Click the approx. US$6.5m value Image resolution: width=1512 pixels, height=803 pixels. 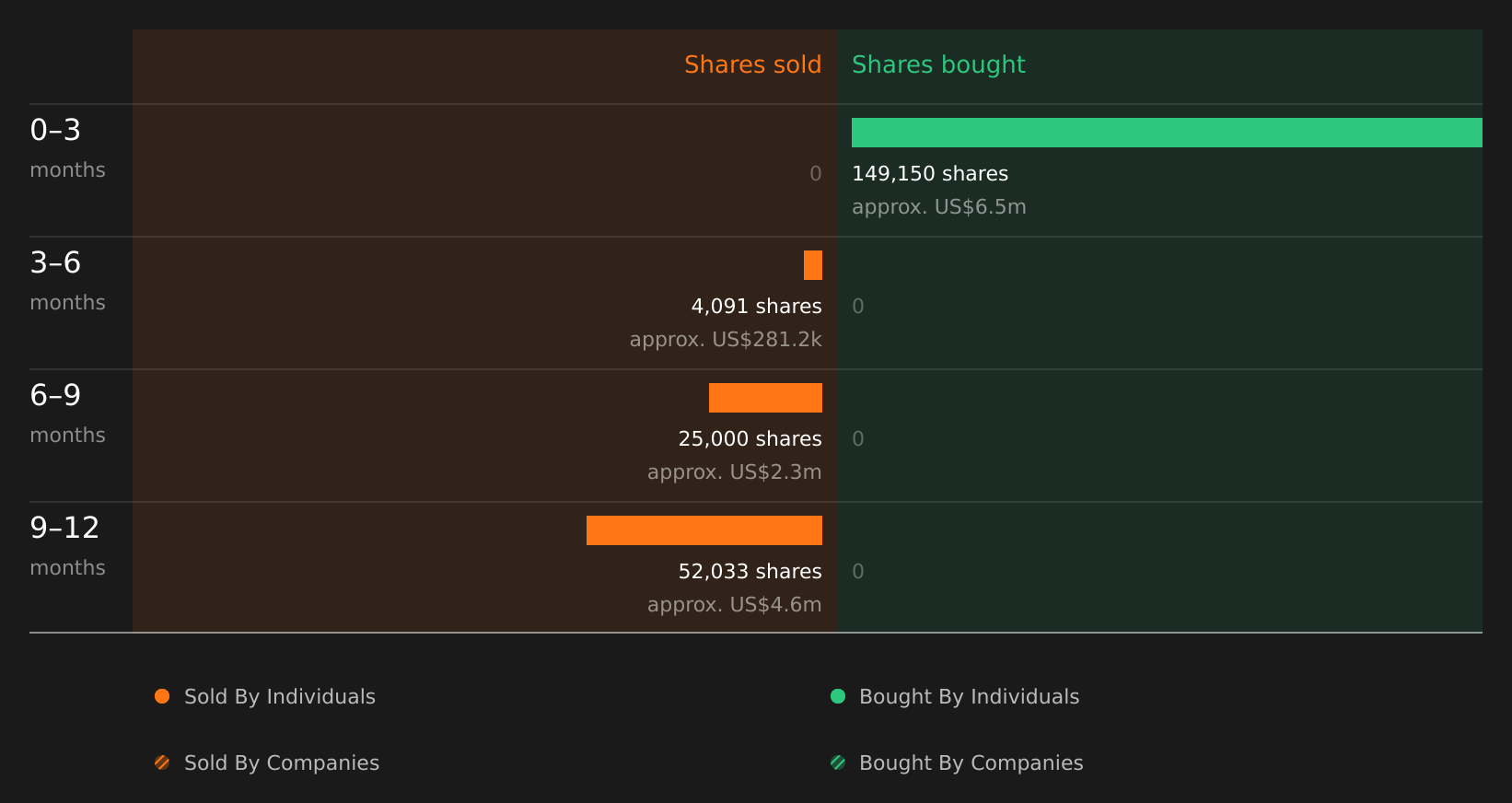pyautogui.click(x=939, y=207)
